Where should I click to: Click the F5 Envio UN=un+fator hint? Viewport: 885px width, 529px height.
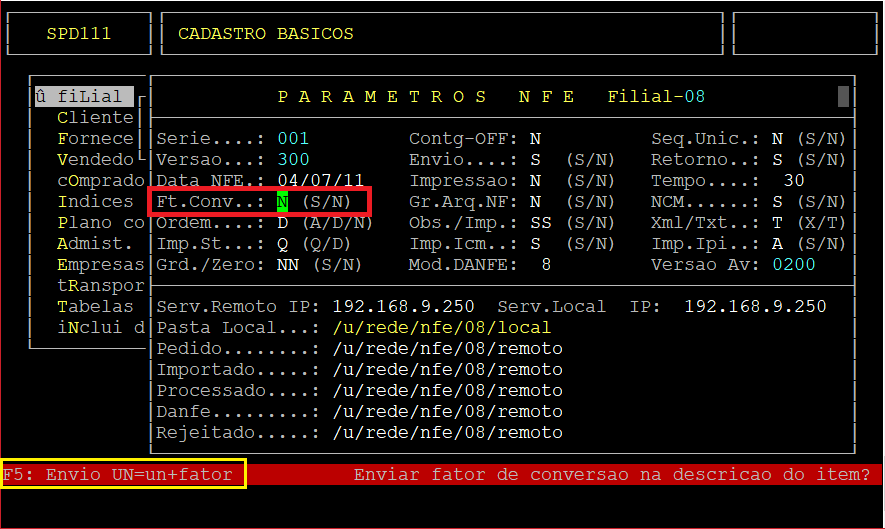124,474
